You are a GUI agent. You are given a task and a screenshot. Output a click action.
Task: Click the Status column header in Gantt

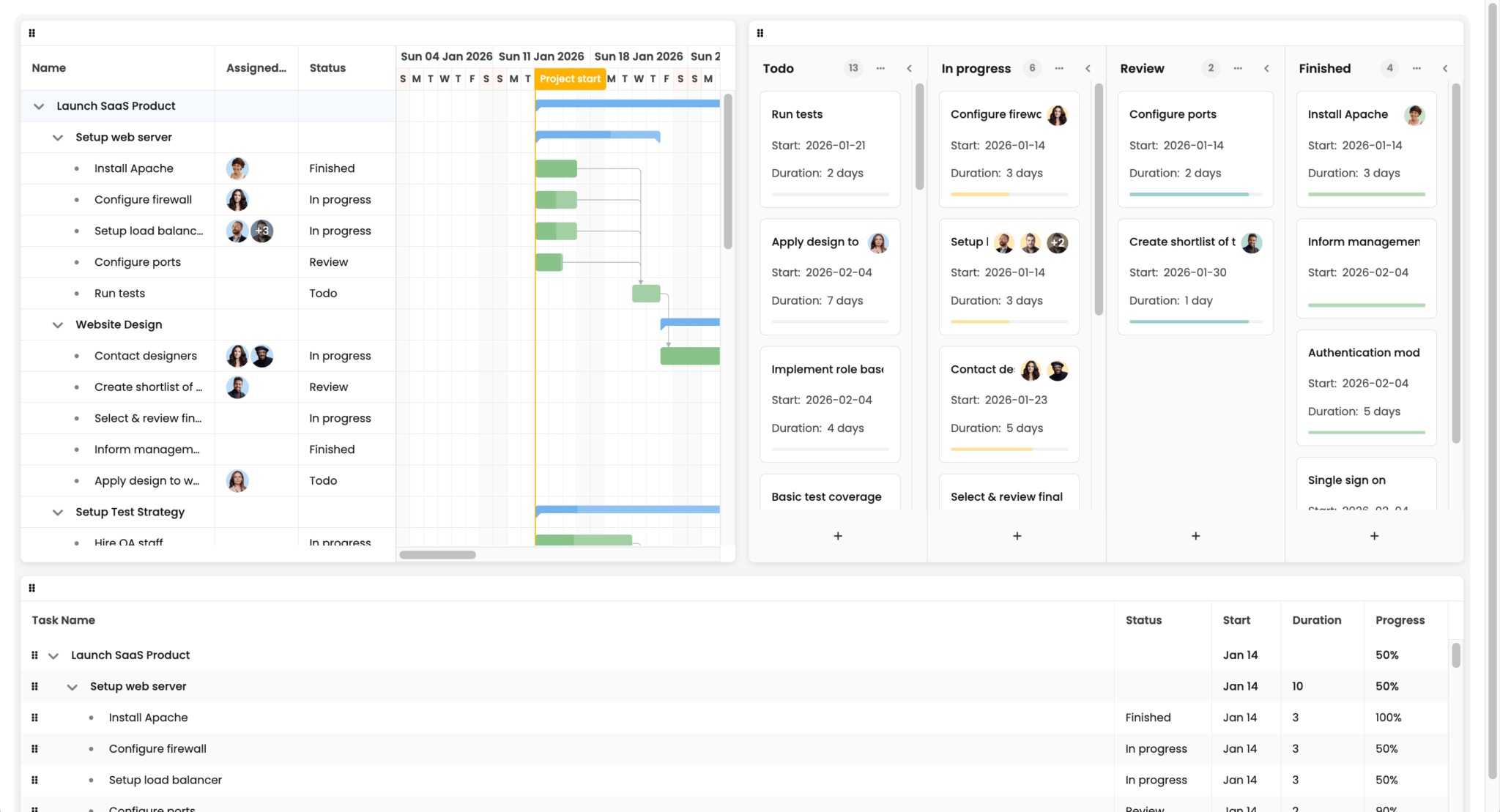tap(327, 68)
